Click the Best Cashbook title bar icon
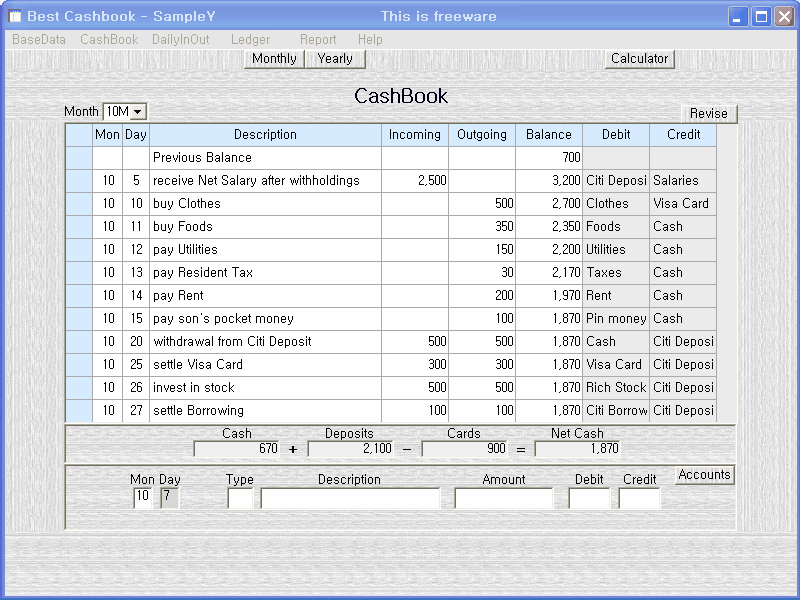 point(15,16)
